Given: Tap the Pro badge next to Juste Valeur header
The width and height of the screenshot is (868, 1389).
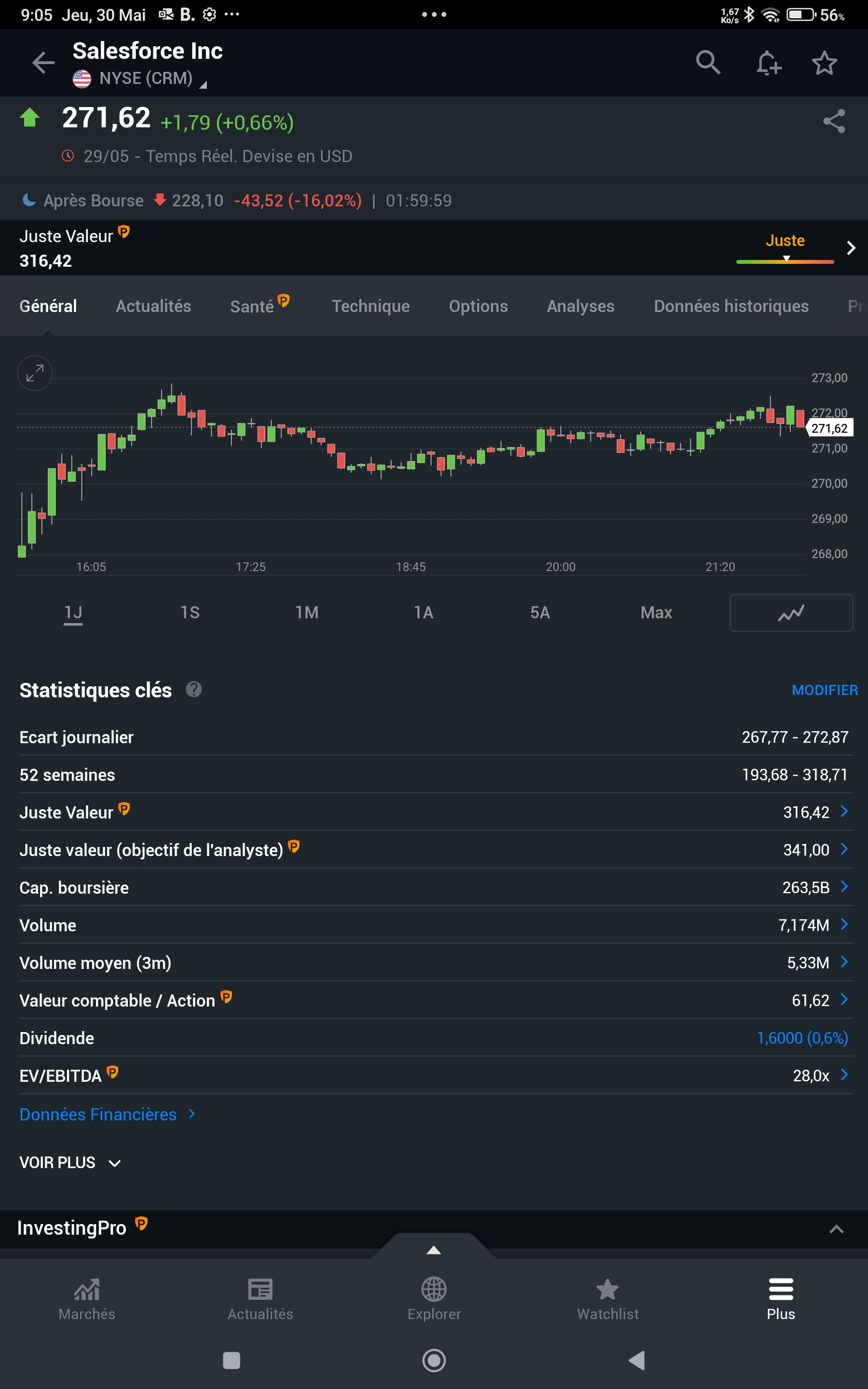Looking at the screenshot, I should pos(124,232).
